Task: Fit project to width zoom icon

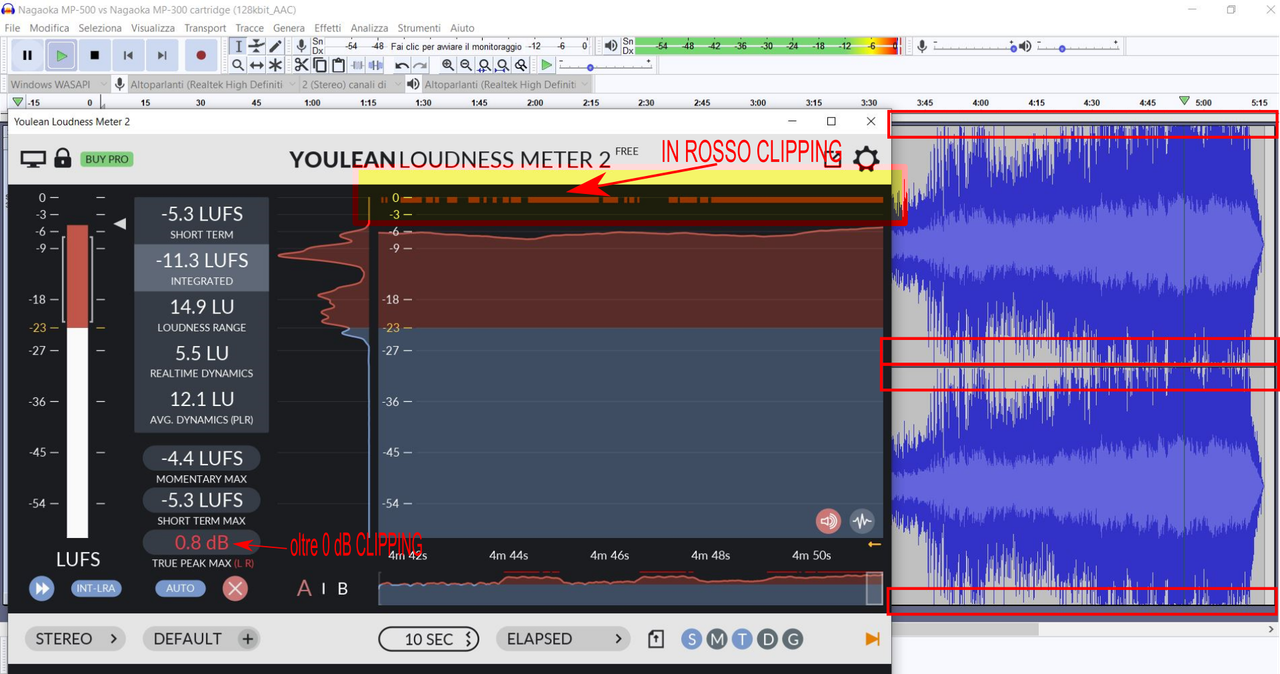Action: coord(503,65)
